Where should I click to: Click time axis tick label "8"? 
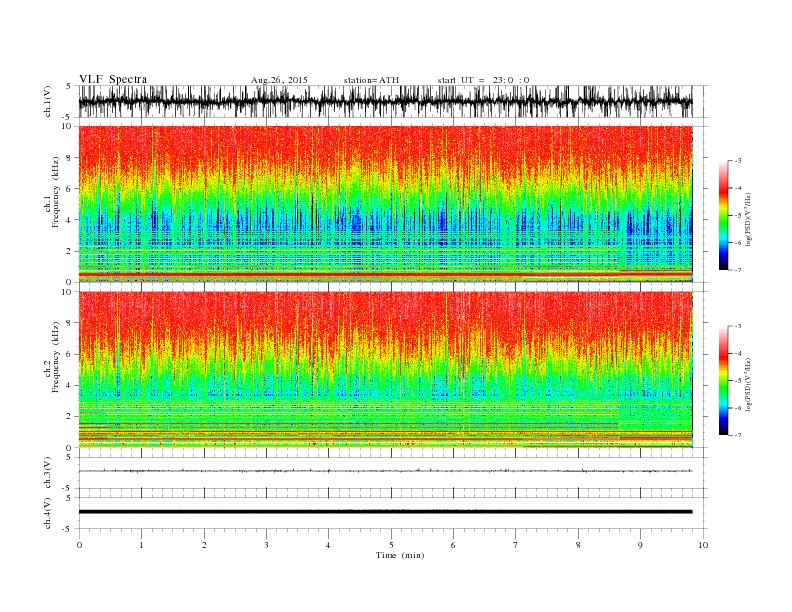pyautogui.click(x=578, y=545)
